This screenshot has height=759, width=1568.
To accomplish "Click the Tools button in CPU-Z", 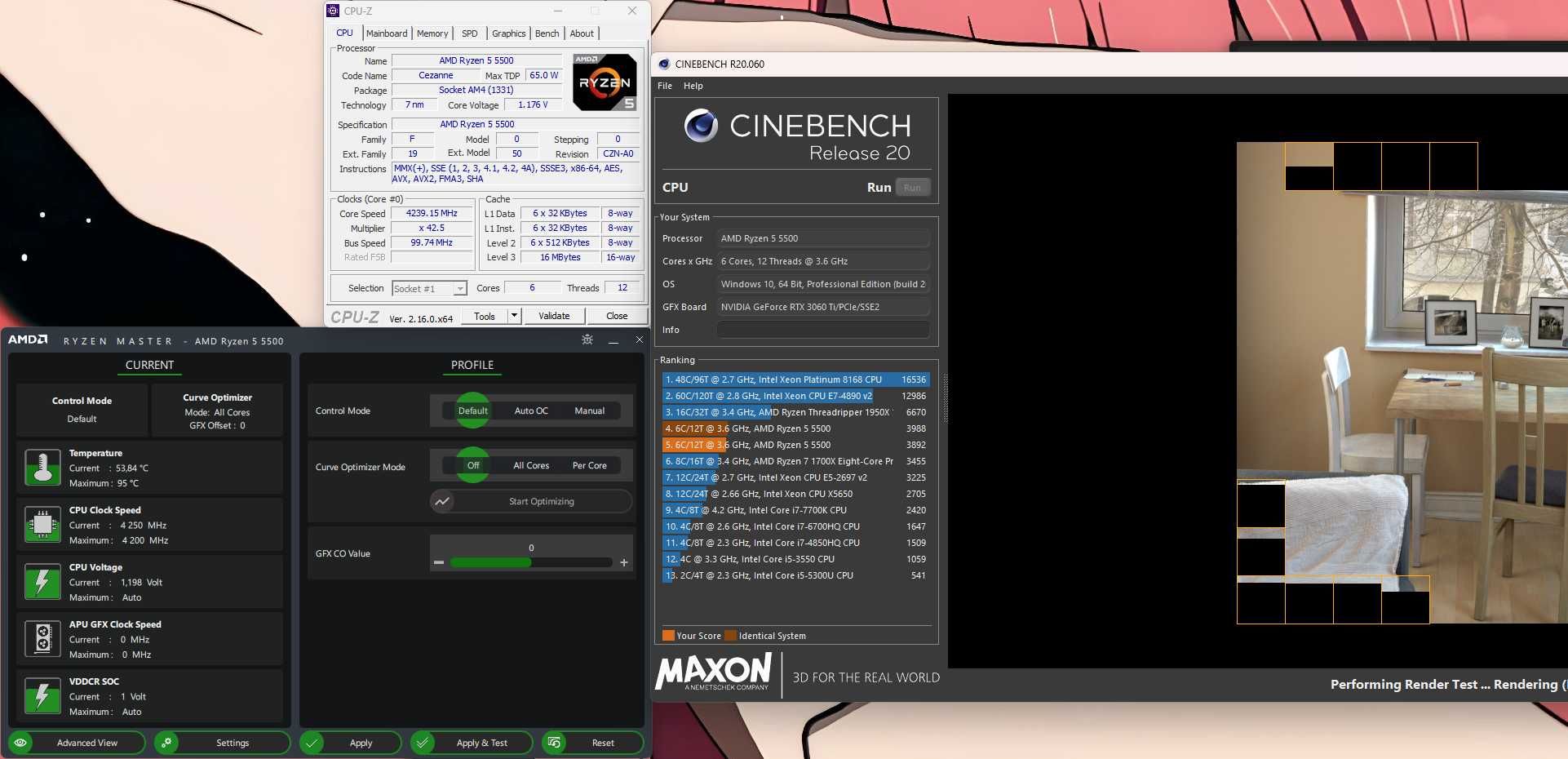I will click(x=485, y=316).
